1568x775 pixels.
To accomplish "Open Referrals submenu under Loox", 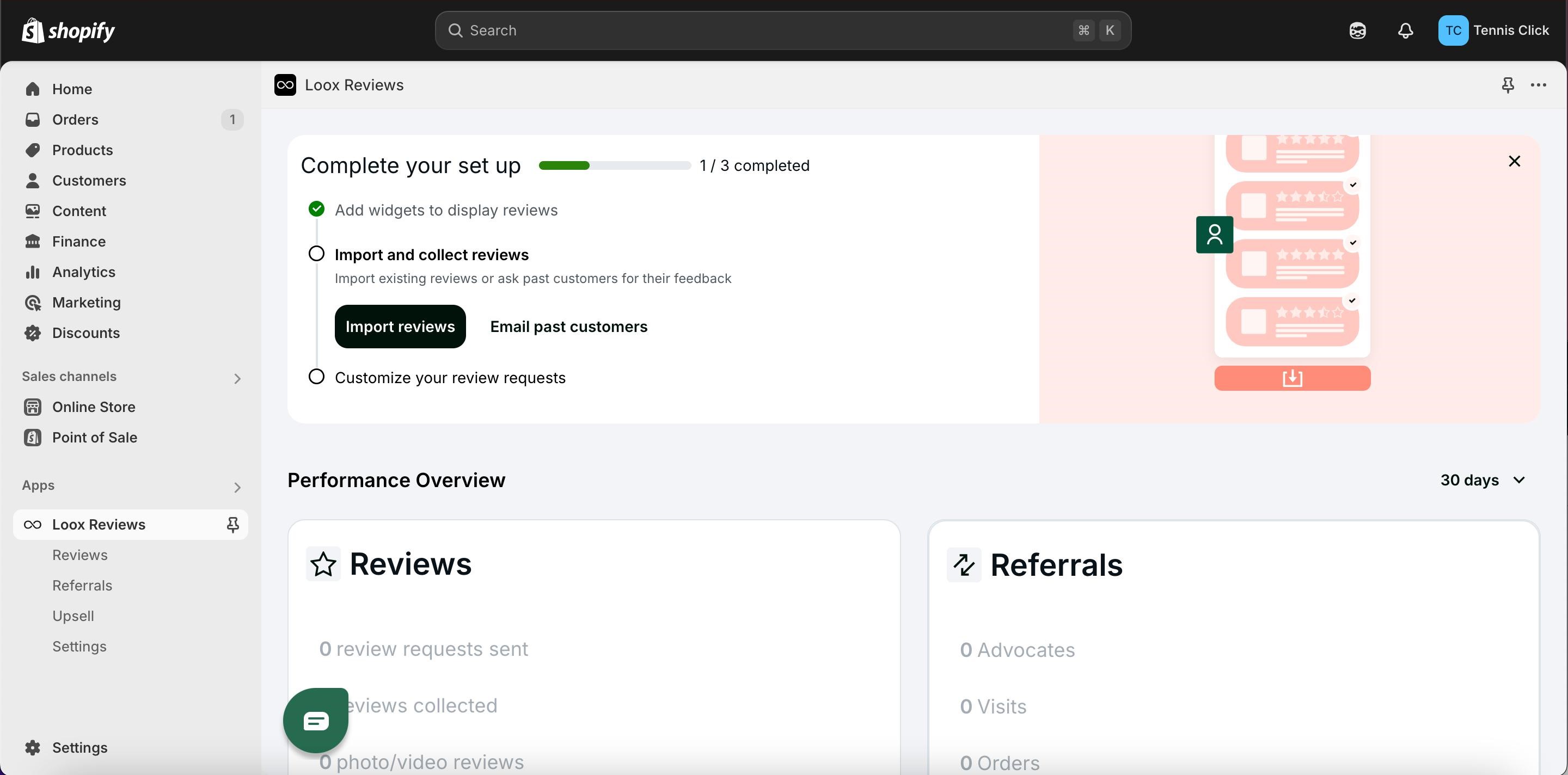I will pyautogui.click(x=82, y=585).
